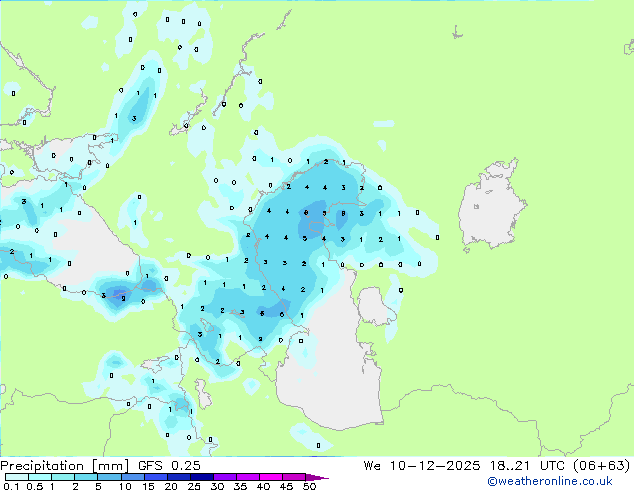Click the 10–15 mm legend swatch

pyautogui.click(x=132, y=477)
